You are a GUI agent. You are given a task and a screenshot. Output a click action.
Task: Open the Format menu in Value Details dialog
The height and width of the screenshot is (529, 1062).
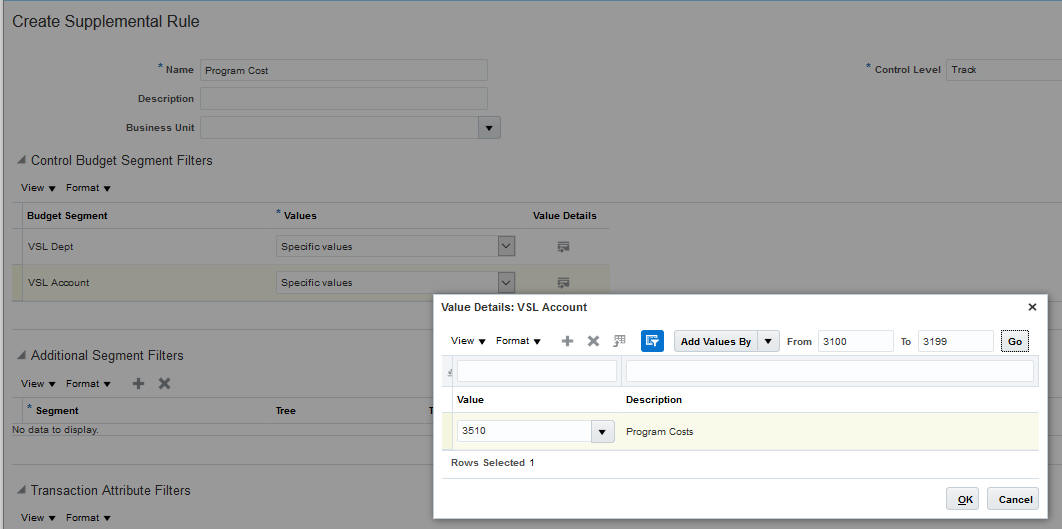(x=518, y=341)
